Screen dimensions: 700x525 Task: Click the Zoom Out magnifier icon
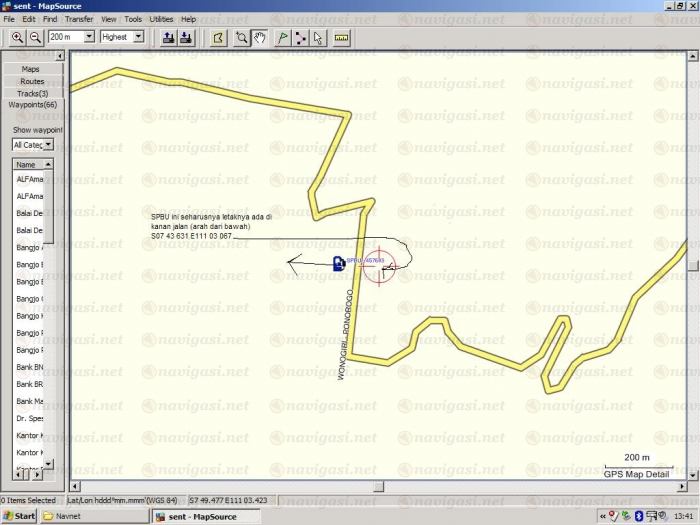(35, 37)
